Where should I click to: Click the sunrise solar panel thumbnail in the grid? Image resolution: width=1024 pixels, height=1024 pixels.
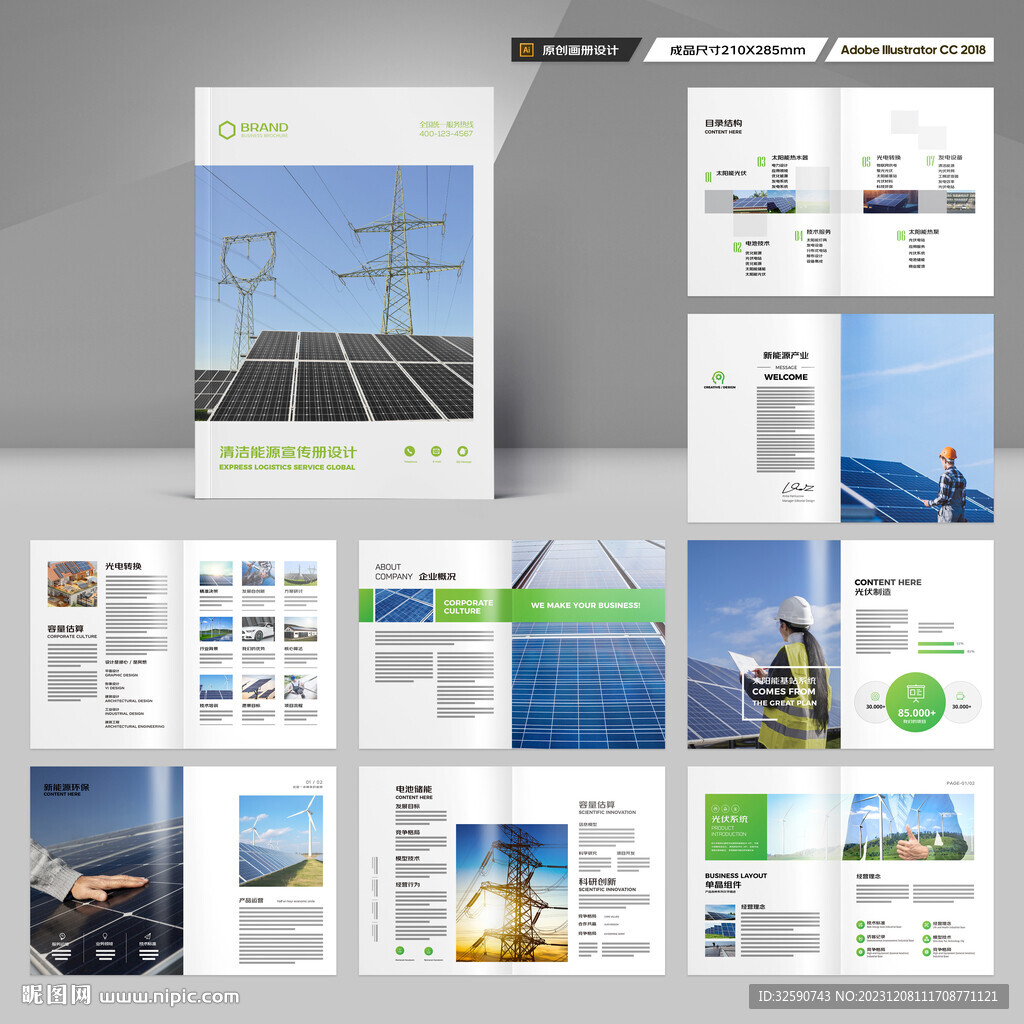pyautogui.click(x=216, y=573)
